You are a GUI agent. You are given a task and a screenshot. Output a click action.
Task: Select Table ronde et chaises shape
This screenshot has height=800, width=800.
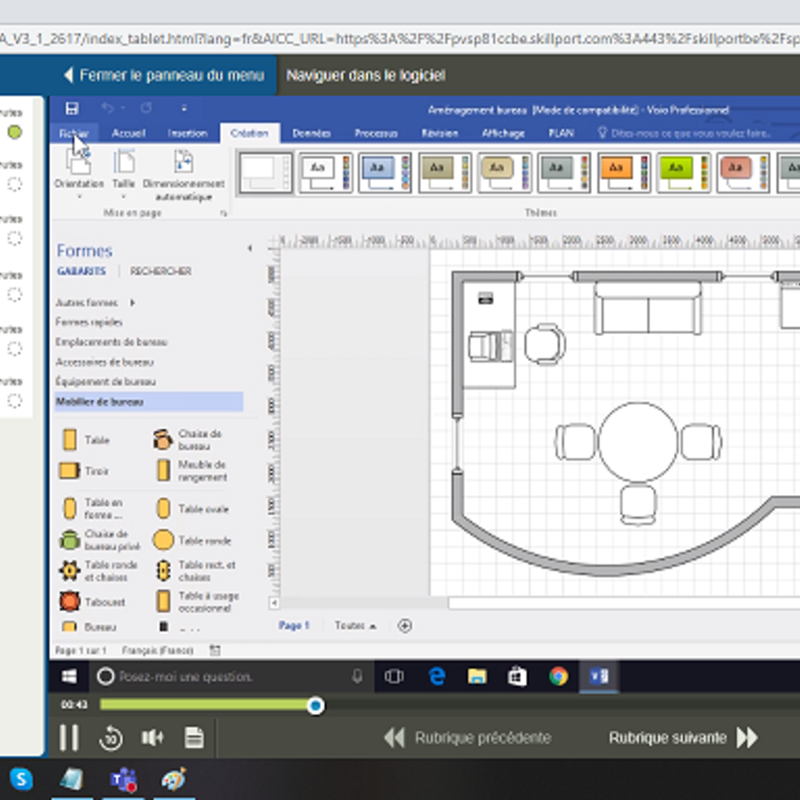coord(98,571)
